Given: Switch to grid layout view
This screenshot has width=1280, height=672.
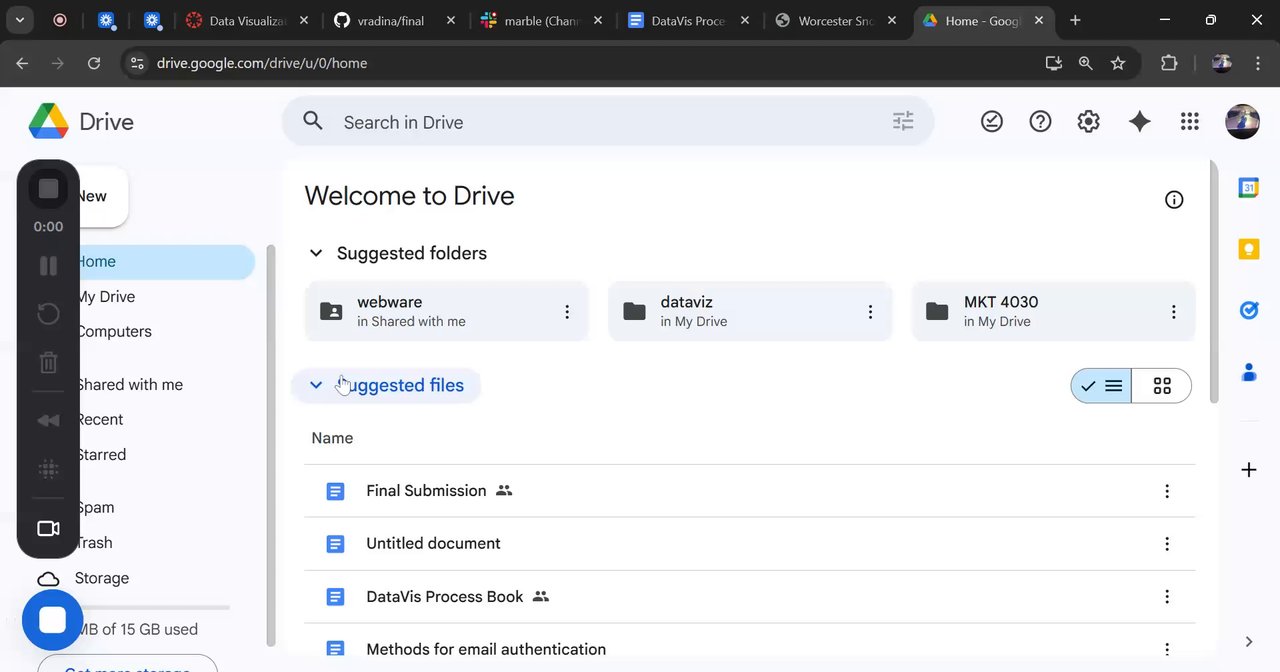Looking at the screenshot, I should click(x=1162, y=386).
